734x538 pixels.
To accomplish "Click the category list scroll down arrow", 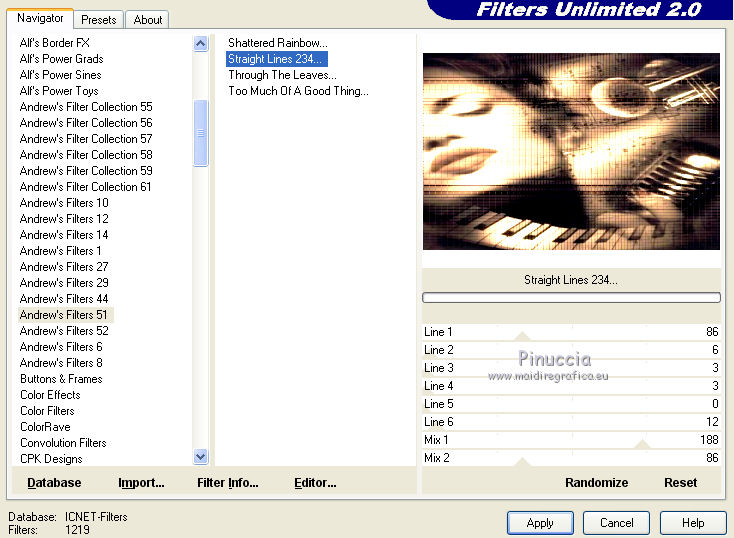I will [200, 456].
